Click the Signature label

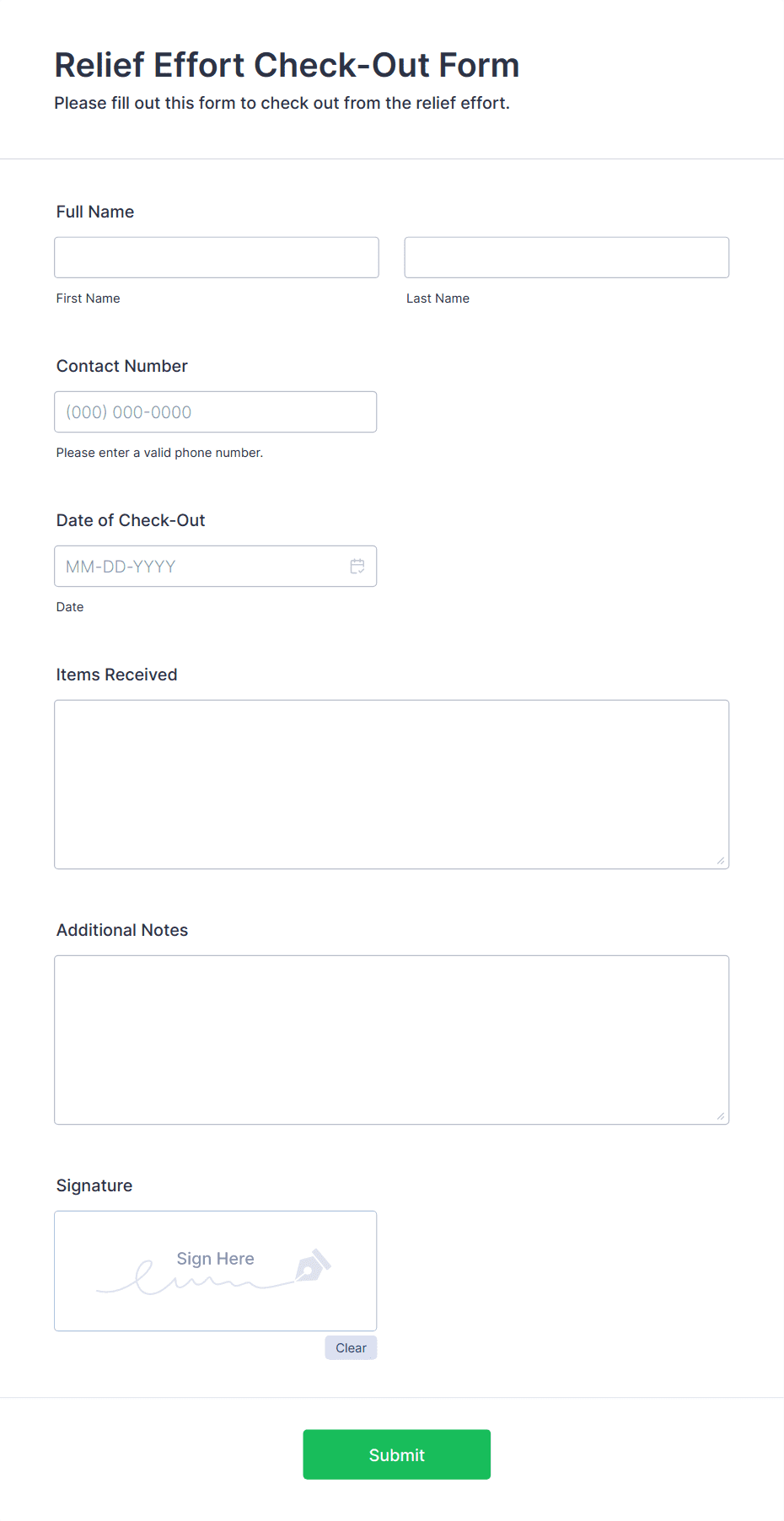click(94, 1185)
